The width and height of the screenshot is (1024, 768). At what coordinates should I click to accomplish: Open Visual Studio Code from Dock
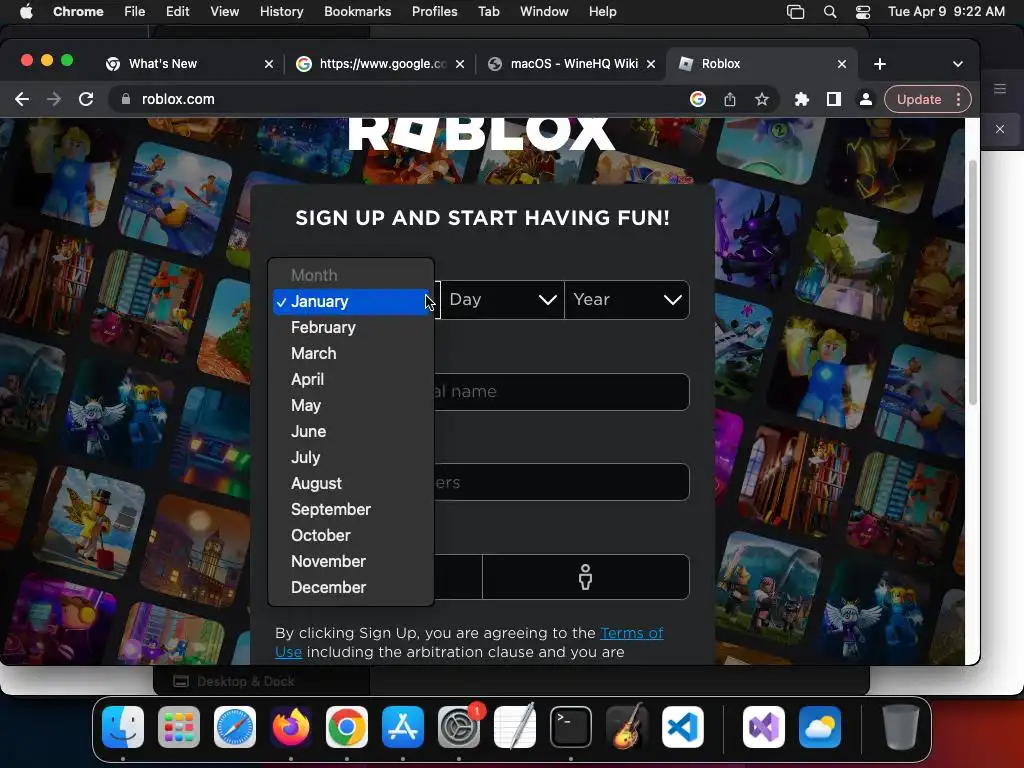[x=683, y=728]
